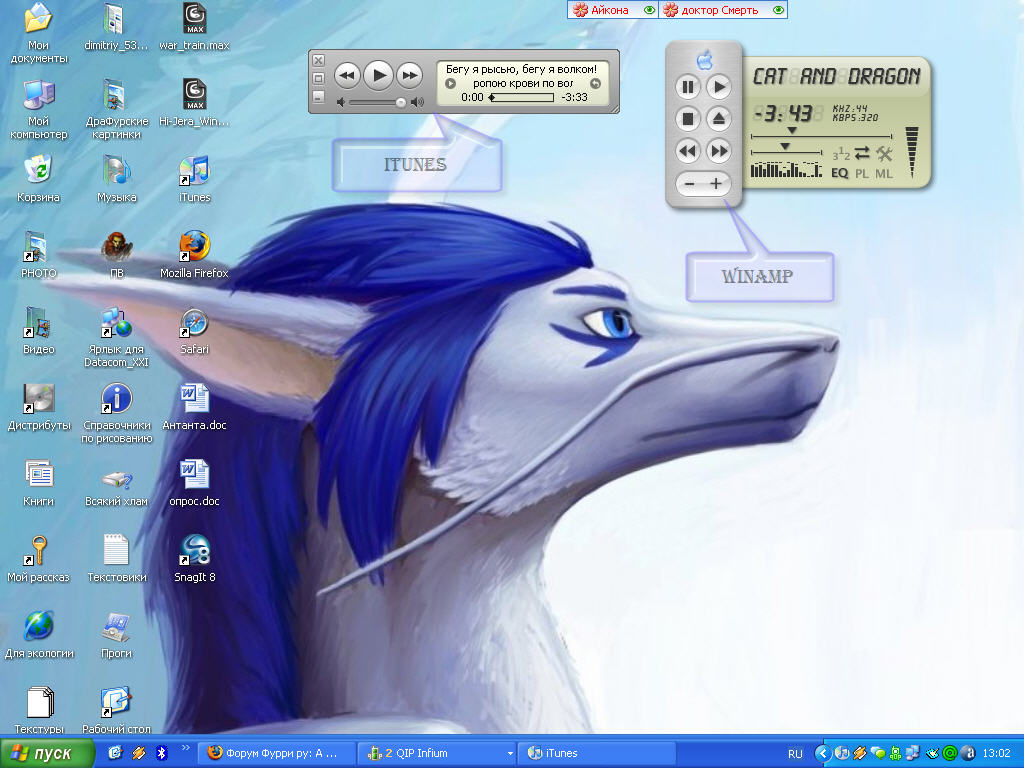This screenshot has height=768, width=1024.
Task: Click the Bluetooth icon in Quick Launch
Action: [x=161, y=753]
